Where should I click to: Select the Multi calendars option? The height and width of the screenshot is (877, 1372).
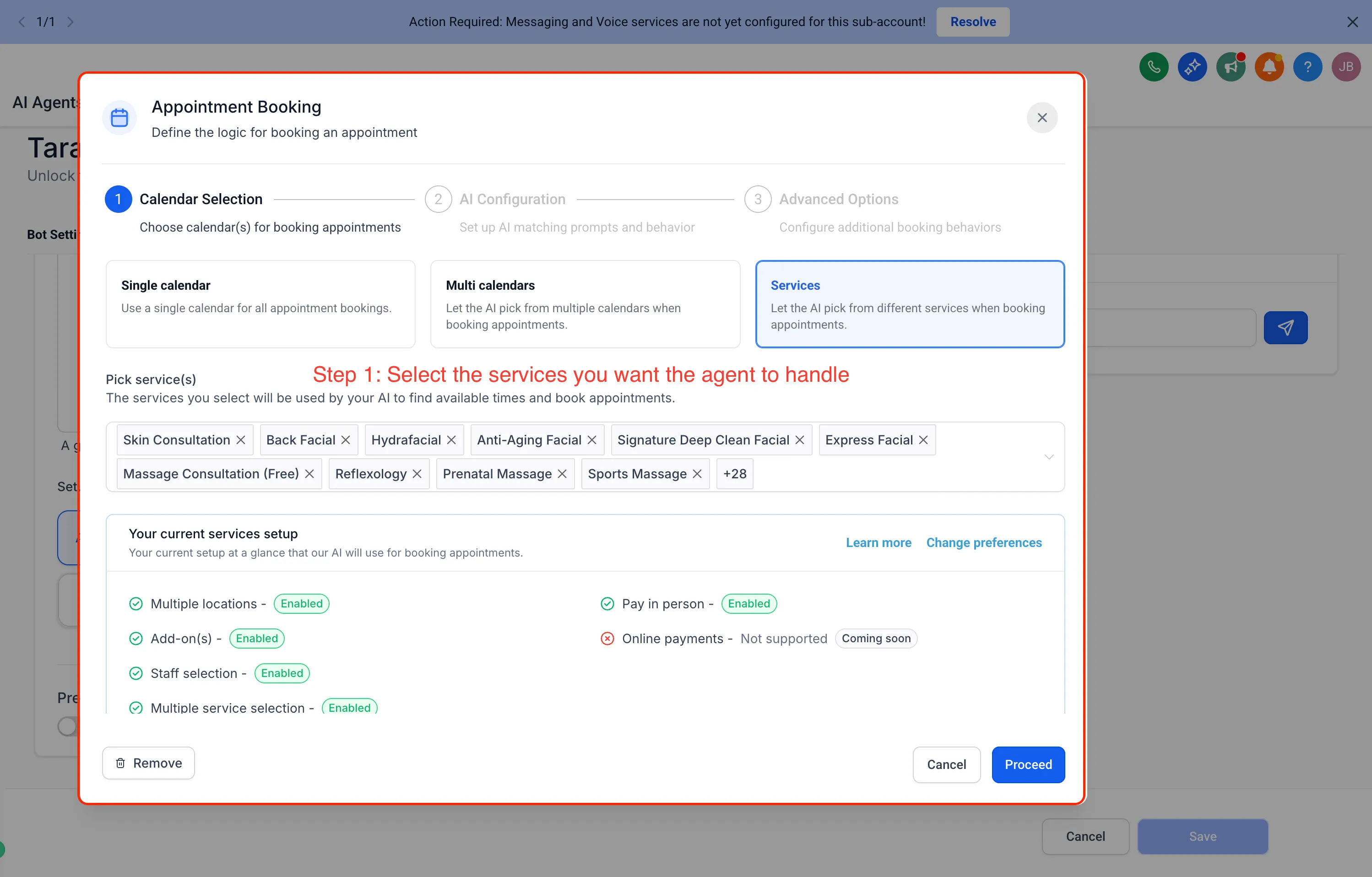click(585, 304)
